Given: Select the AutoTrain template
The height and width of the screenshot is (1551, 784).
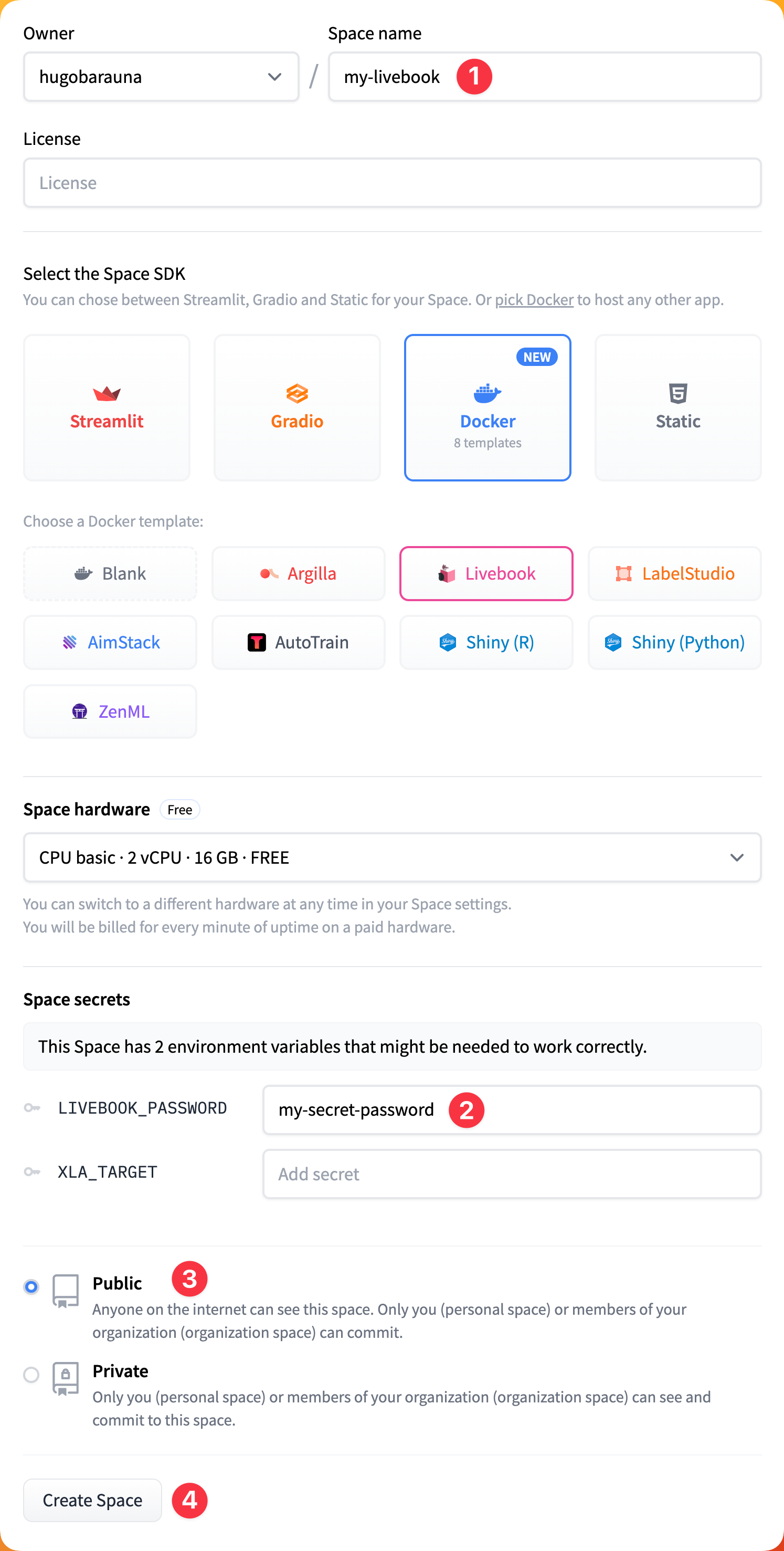Looking at the screenshot, I should (299, 642).
